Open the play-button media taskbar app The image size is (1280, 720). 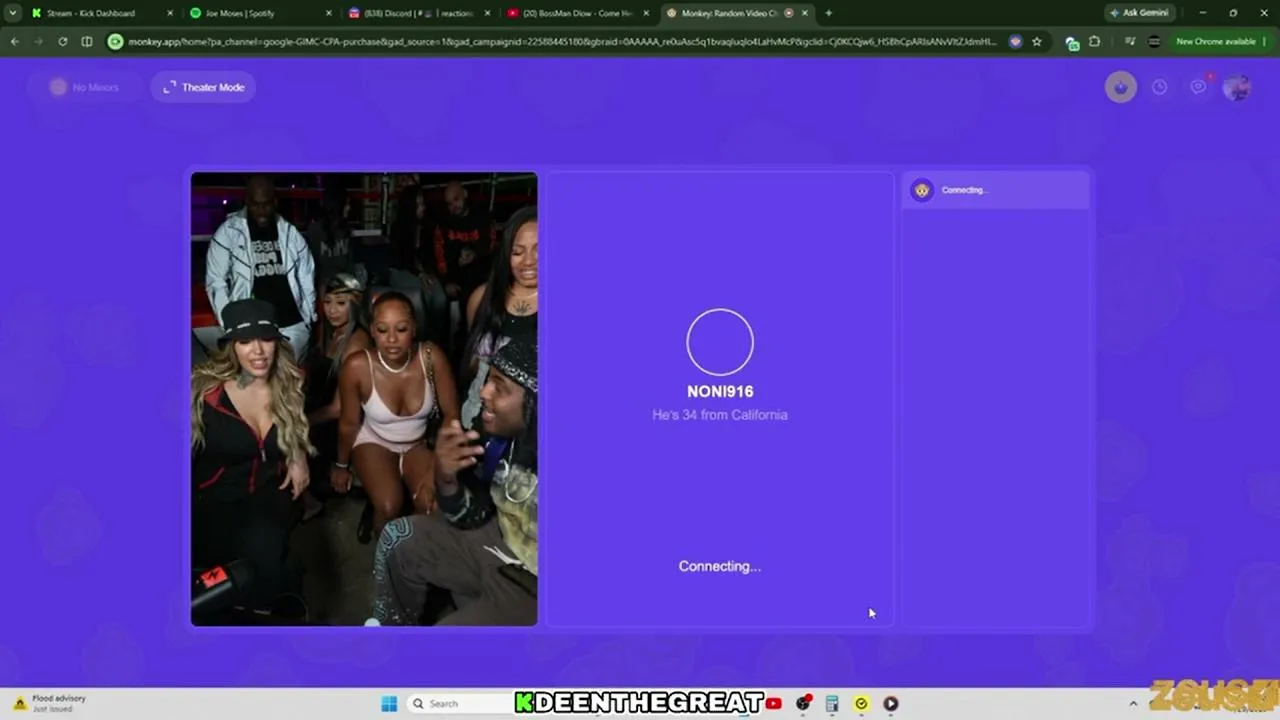pyautogui.click(x=890, y=703)
